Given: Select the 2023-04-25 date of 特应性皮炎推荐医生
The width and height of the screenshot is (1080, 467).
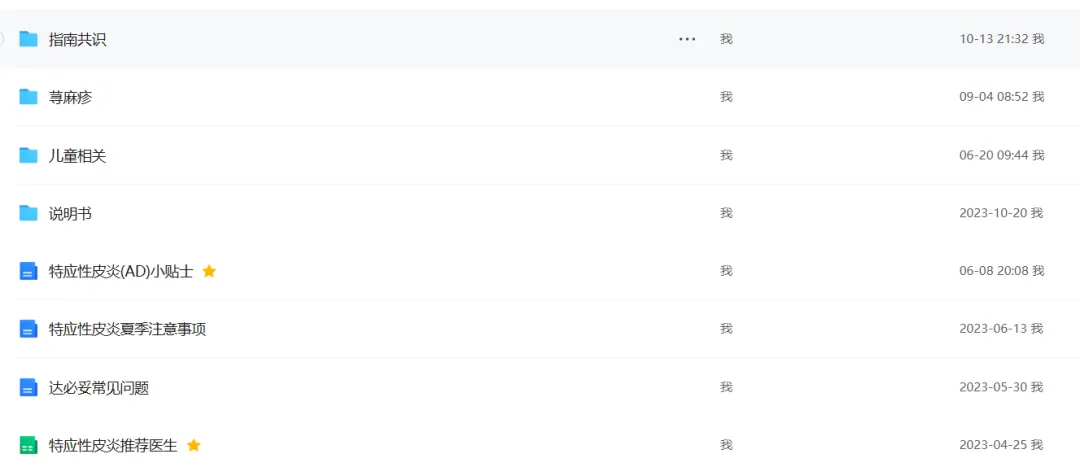Looking at the screenshot, I should [x=994, y=445].
